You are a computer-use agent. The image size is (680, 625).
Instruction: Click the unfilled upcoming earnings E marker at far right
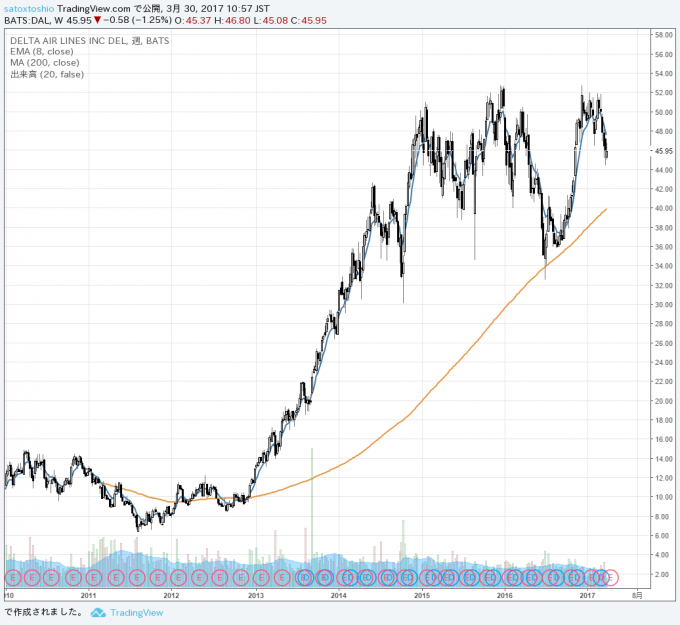tap(611, 577)
